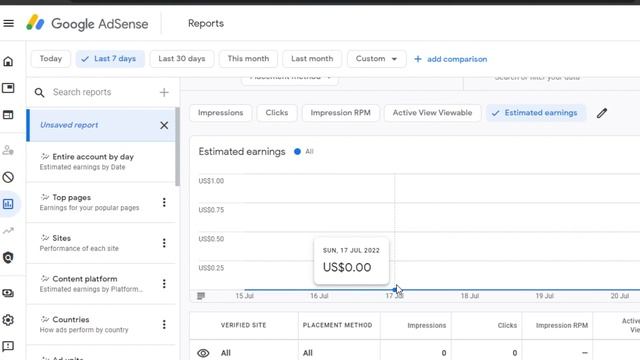The height and width of the screenshot is (360, 640).
Task: Open the Account settings gear icon
Action: coord(8,320)
